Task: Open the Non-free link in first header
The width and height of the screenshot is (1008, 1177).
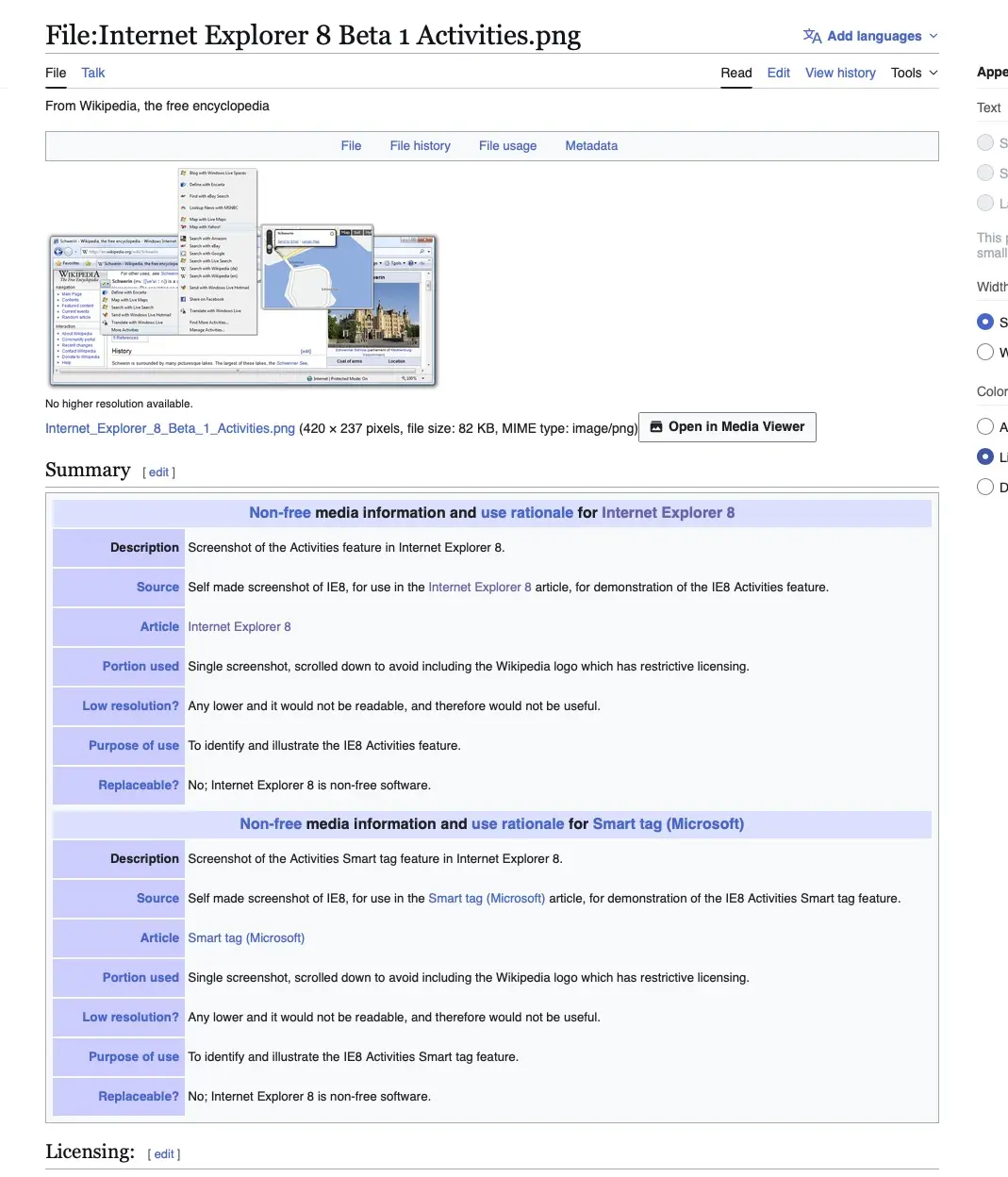Action: point(279,513)
